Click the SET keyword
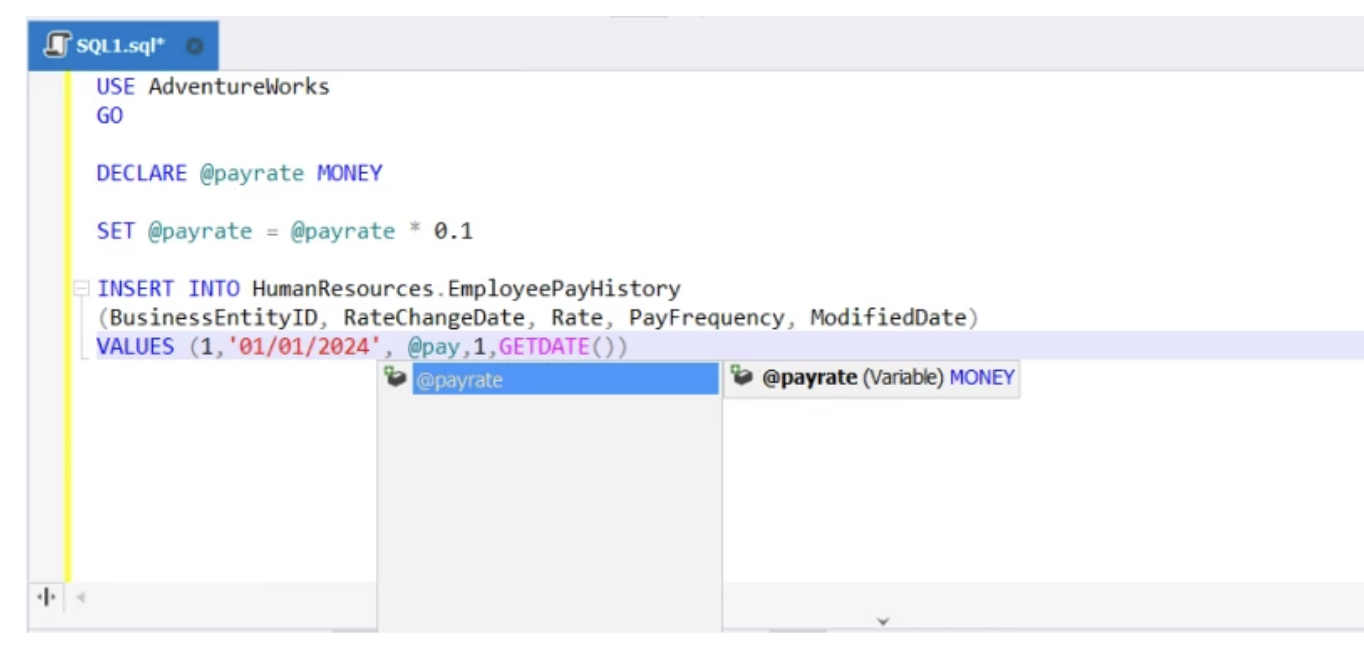Screen dimensions: 1364x660 pyautogui.click(x=116, y=231)
